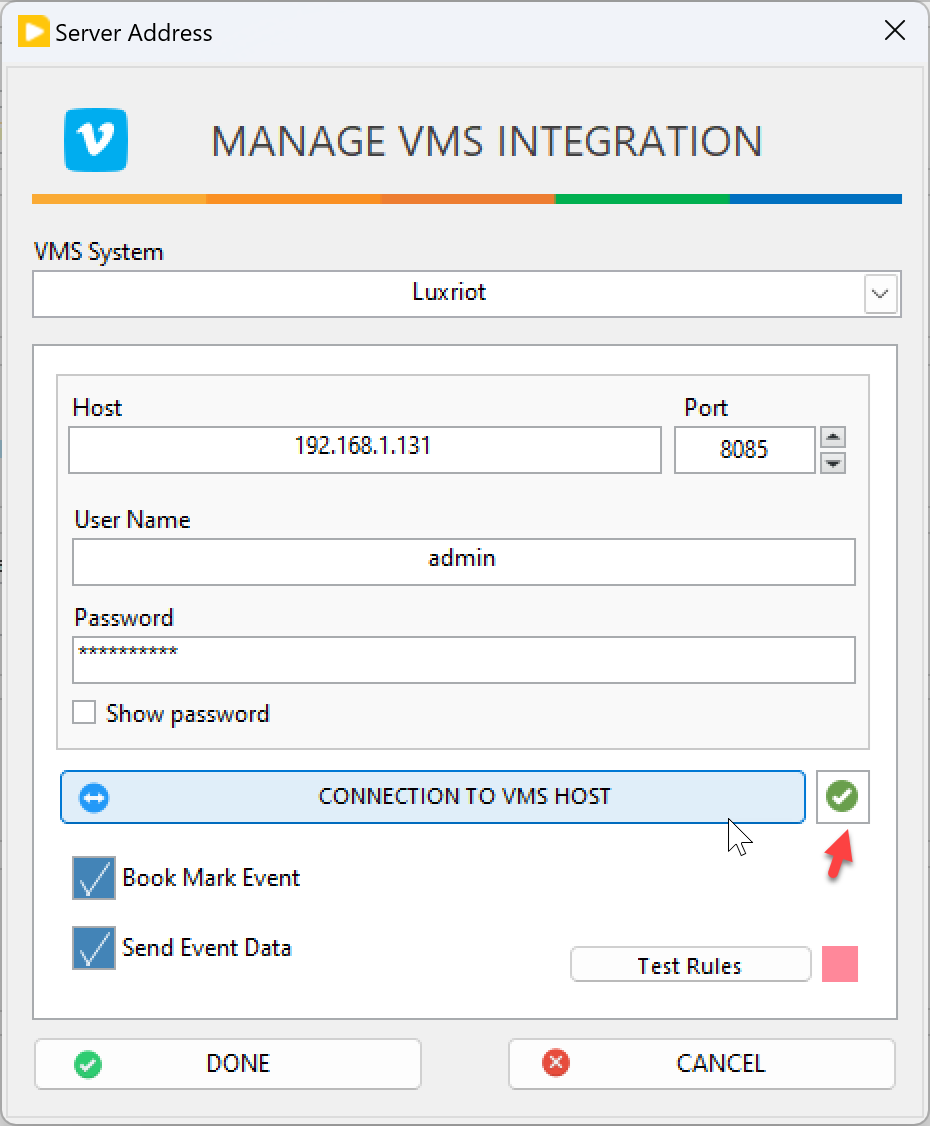Click the blue V logo icon
The height and width of the screenshot is (1126, 930).
[x=96, y=139]
